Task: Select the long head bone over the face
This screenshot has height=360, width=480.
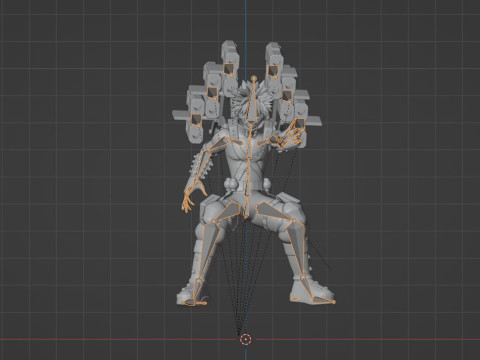Action: tap(252, 103)
